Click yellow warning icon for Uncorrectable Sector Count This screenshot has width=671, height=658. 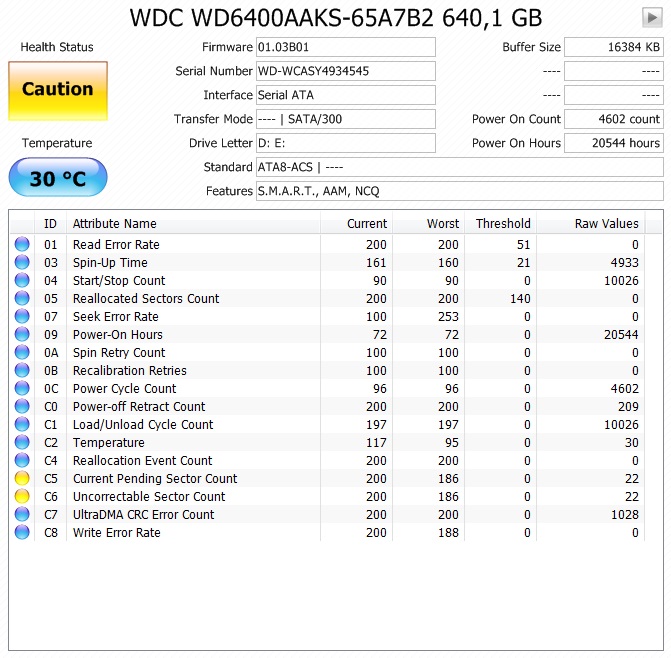pos(22,496)
